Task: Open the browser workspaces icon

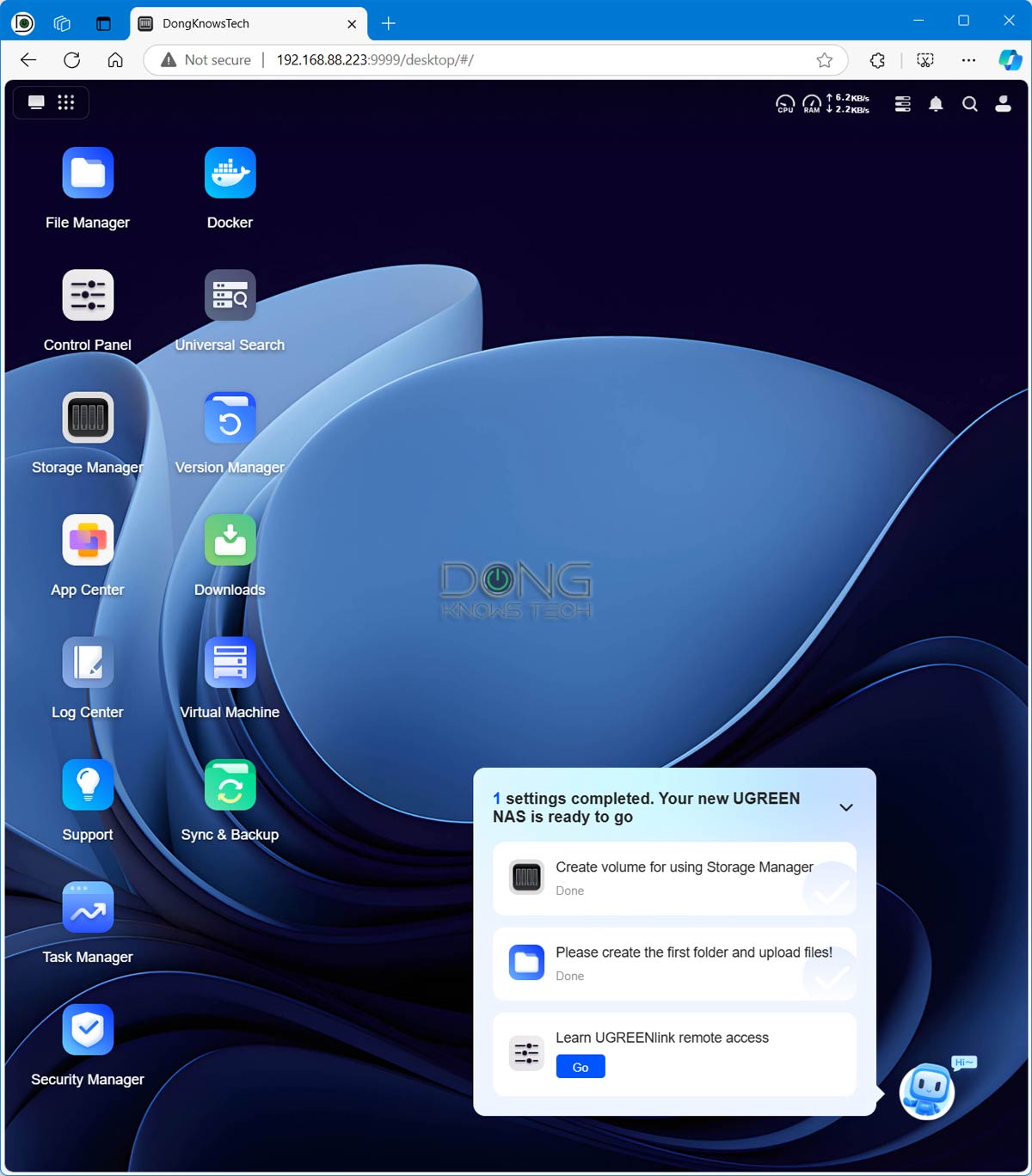Action: (62, 23)
